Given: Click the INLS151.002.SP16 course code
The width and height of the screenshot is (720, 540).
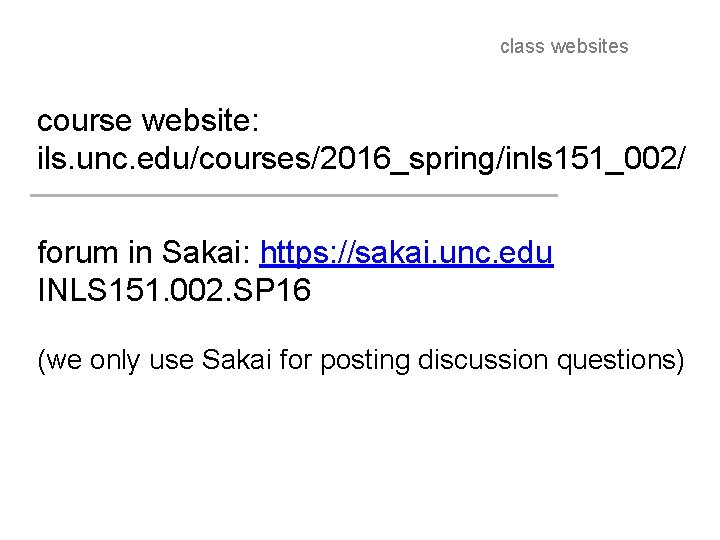Looking at the screenshot, I should pyautogui.click(x=174, y=290).
